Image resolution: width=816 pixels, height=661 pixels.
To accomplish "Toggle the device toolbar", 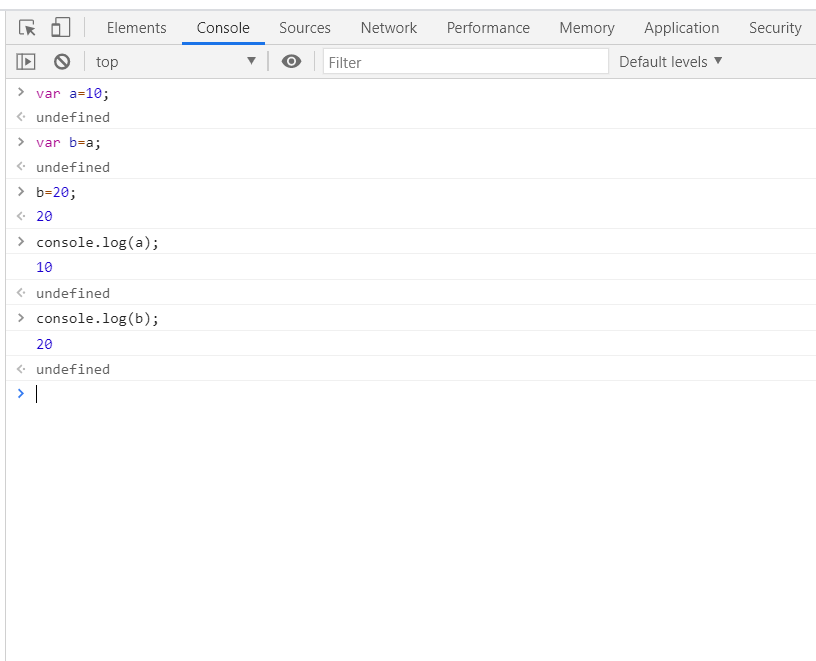I will pos(62,27).
